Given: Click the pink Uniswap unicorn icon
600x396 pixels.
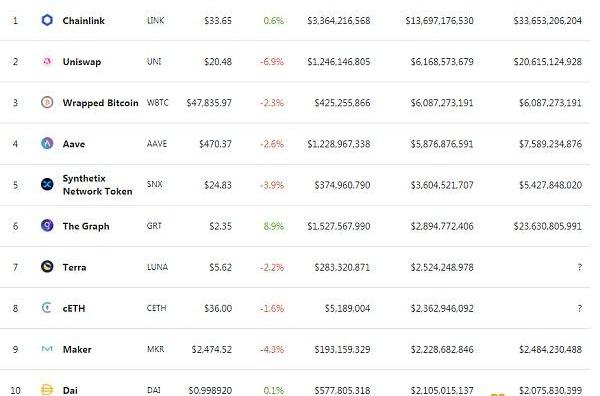Looking at the screenshot, I should coord(47,61).
